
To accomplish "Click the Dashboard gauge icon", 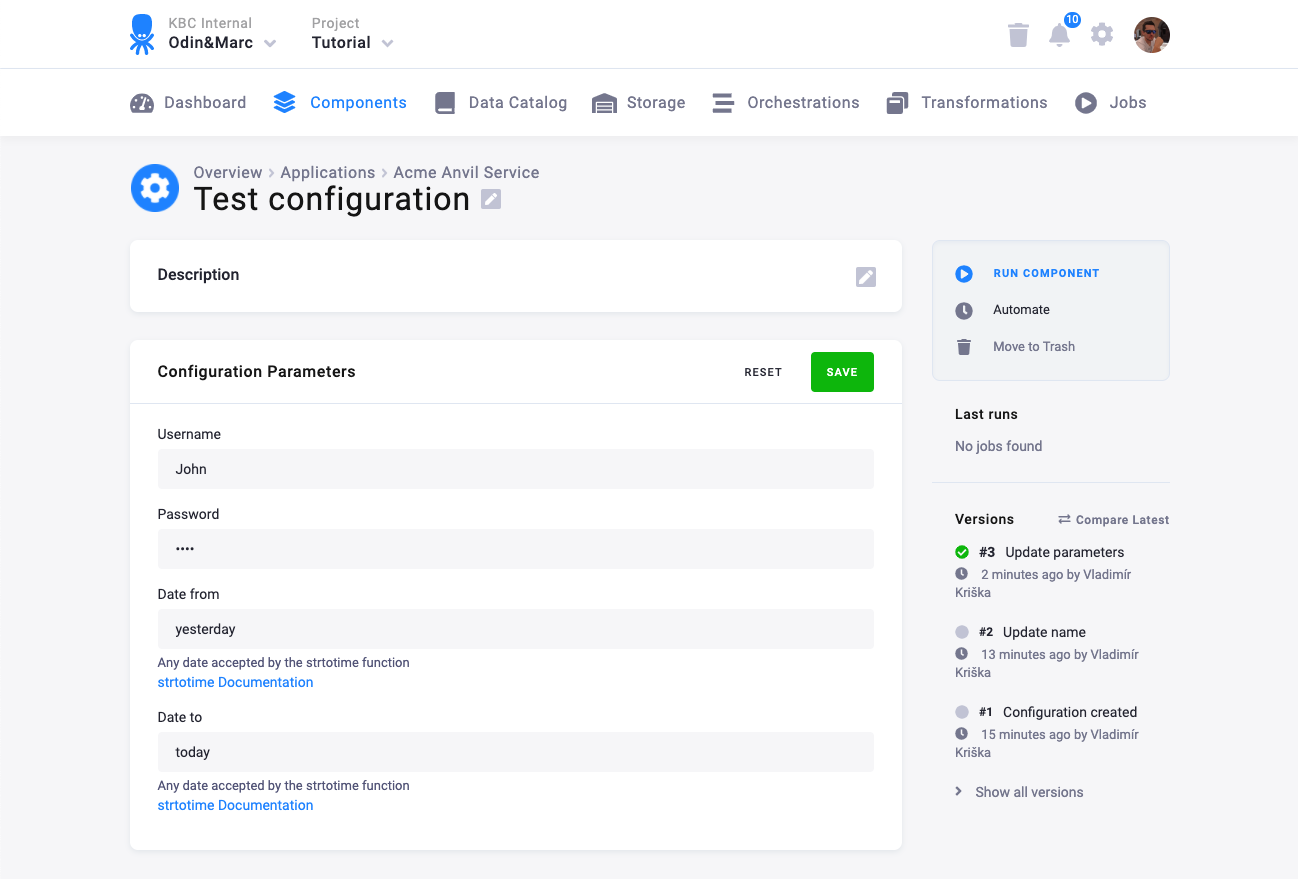I will (x=142, y=103).
